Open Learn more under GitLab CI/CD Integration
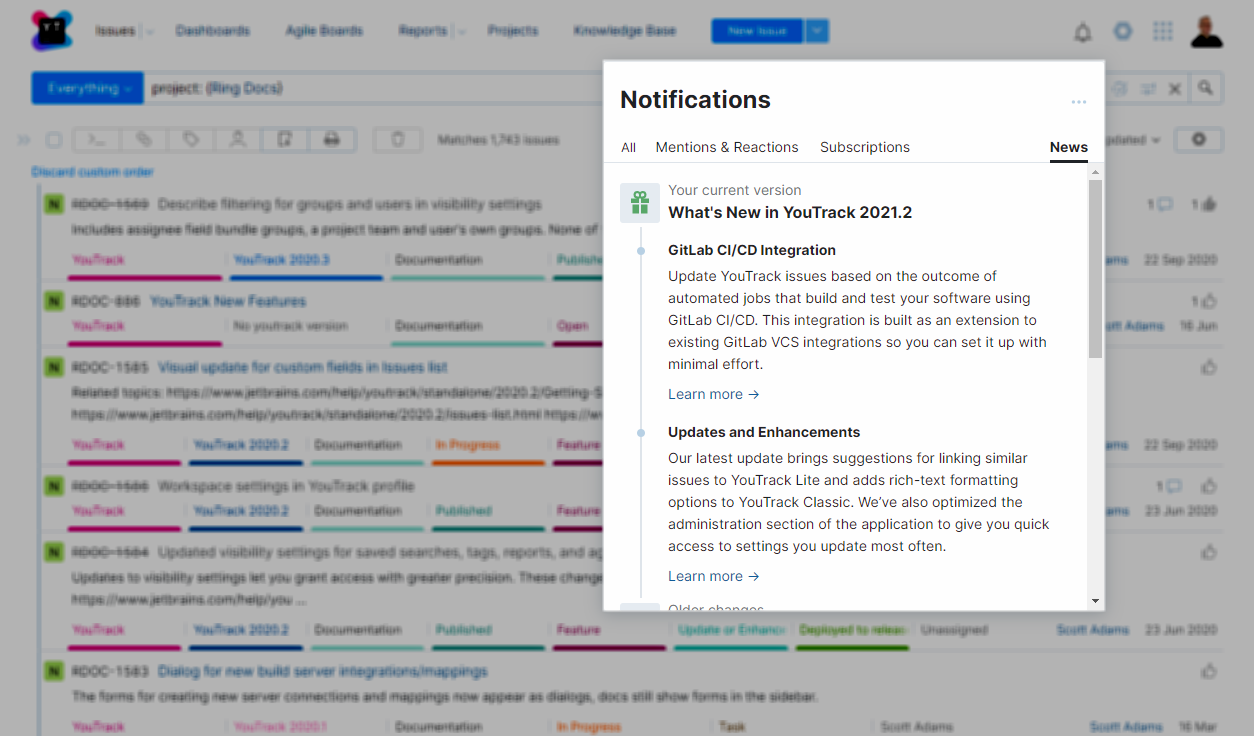This screenshot has height=736, width=1254. [x=713, y=394]
